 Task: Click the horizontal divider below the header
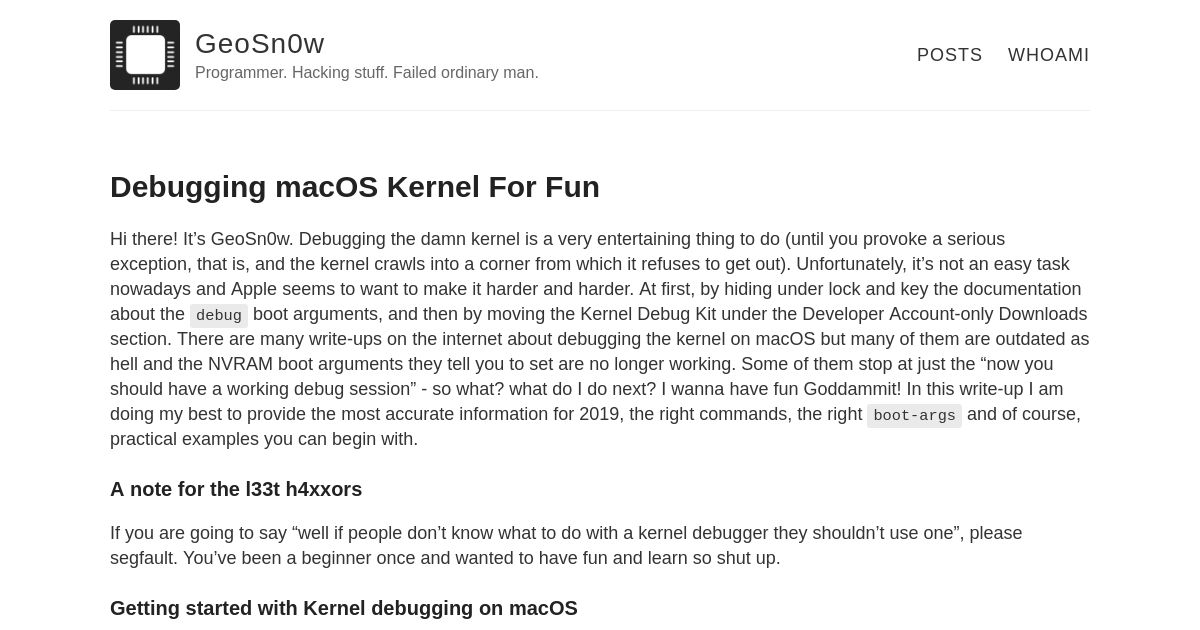(600, 110)
